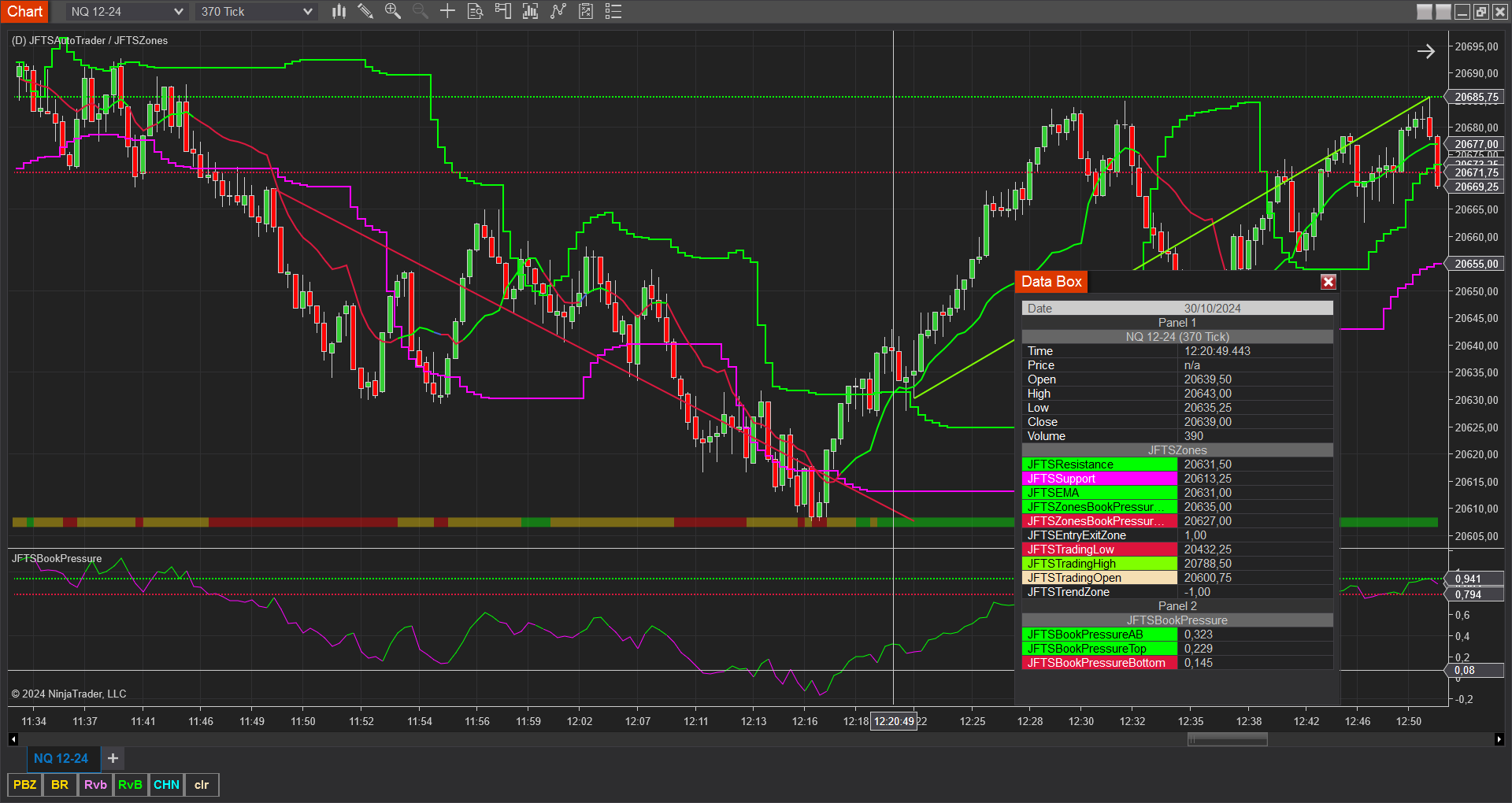Open the bar type chart style icon
Image resolution: width=1512 pixels, height=803 pixels.
click(339, 11)
